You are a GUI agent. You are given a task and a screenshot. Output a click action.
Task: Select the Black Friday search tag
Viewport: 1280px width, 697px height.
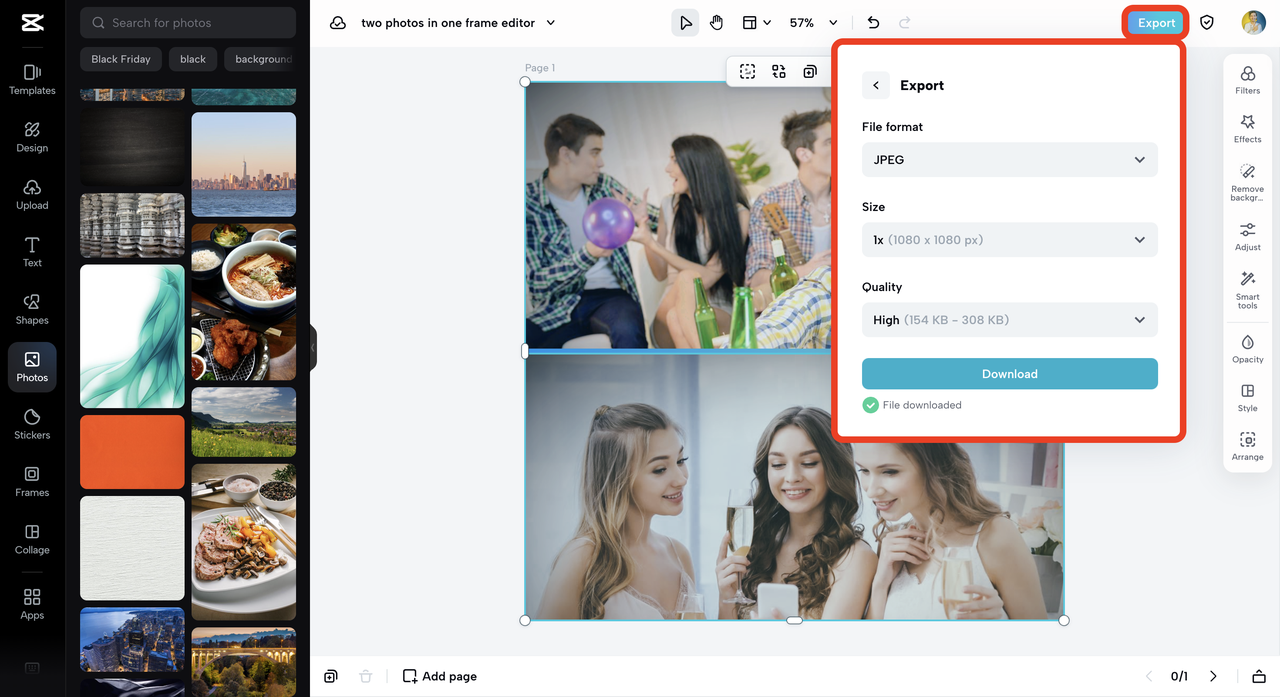tap(121, 59)
